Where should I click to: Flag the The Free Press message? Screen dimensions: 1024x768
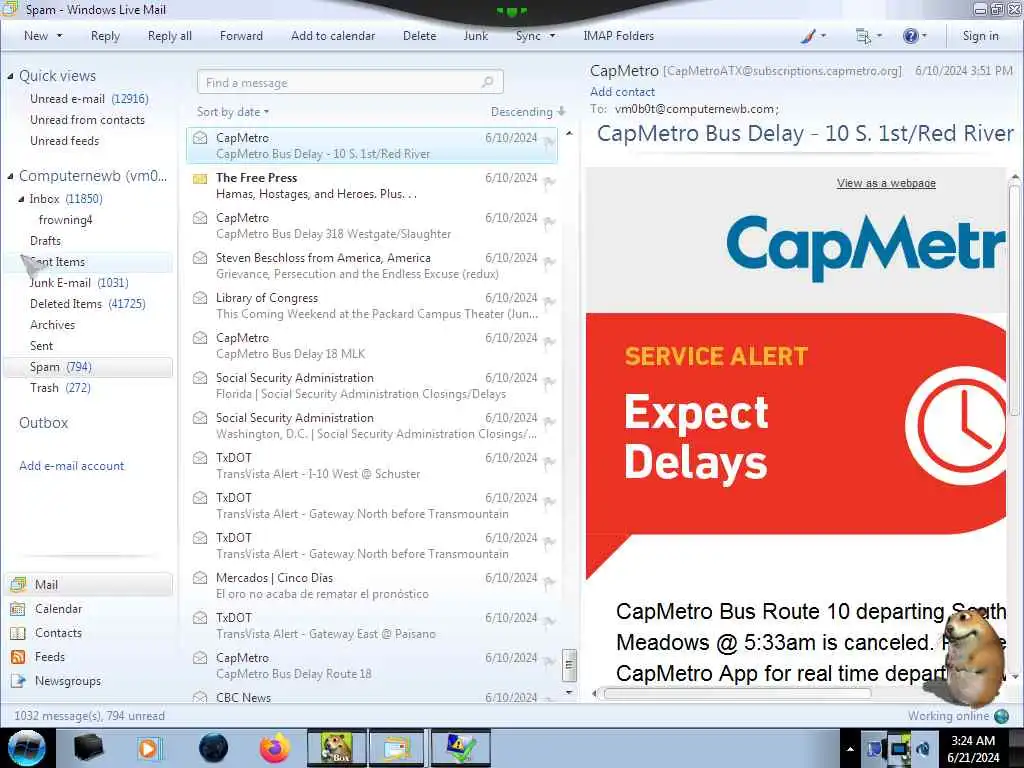[549, 182]
